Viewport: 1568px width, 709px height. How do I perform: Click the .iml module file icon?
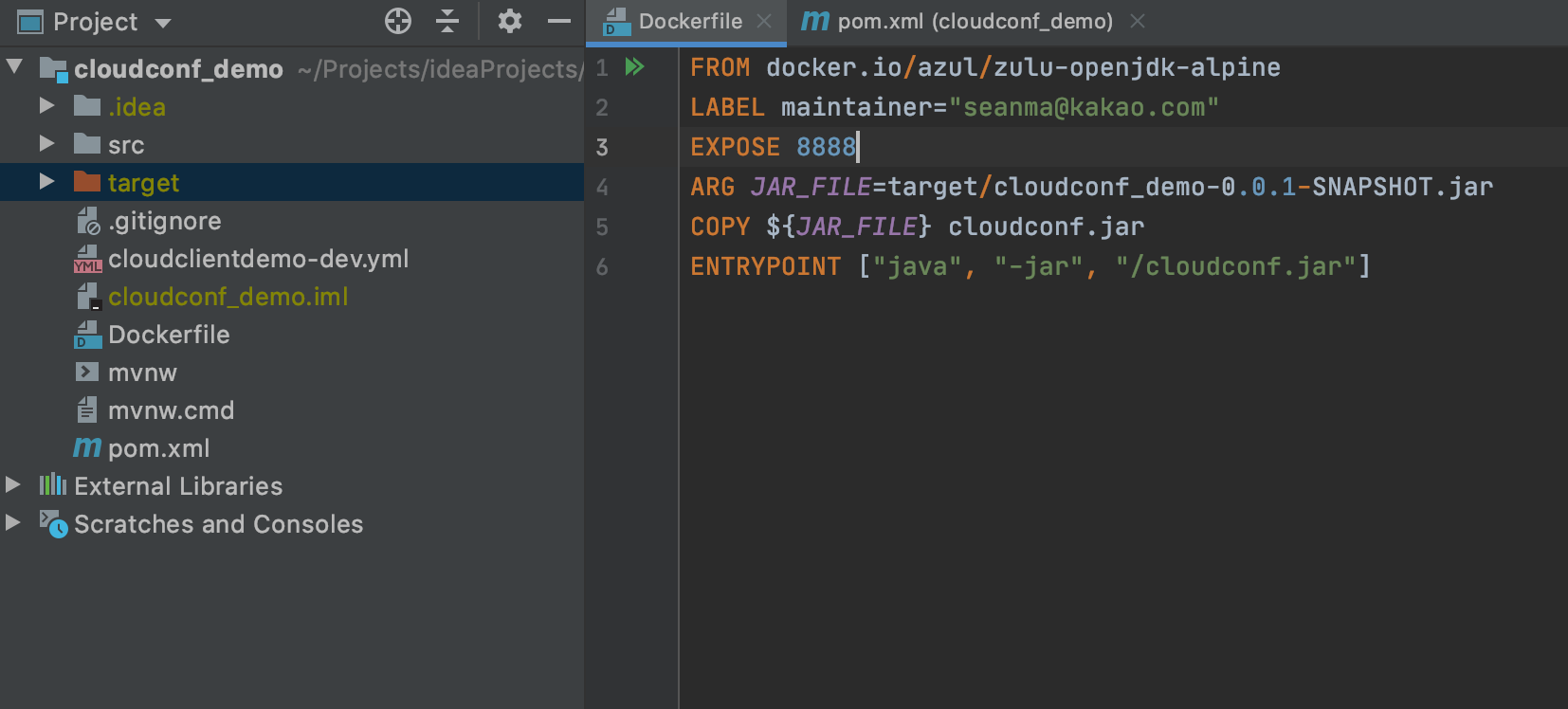tap(87, 297)
